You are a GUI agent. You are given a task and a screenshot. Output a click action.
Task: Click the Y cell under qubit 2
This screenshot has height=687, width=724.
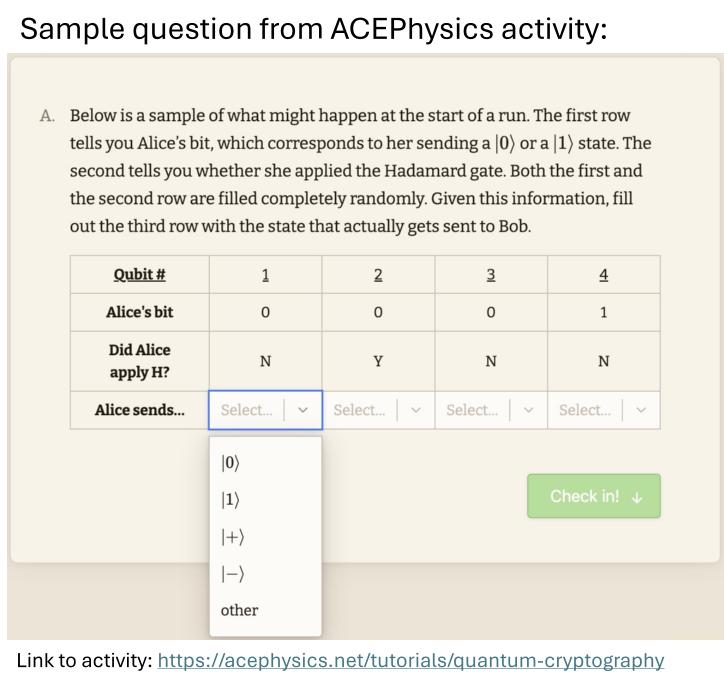pyautogui.click(x=378, y=361)
